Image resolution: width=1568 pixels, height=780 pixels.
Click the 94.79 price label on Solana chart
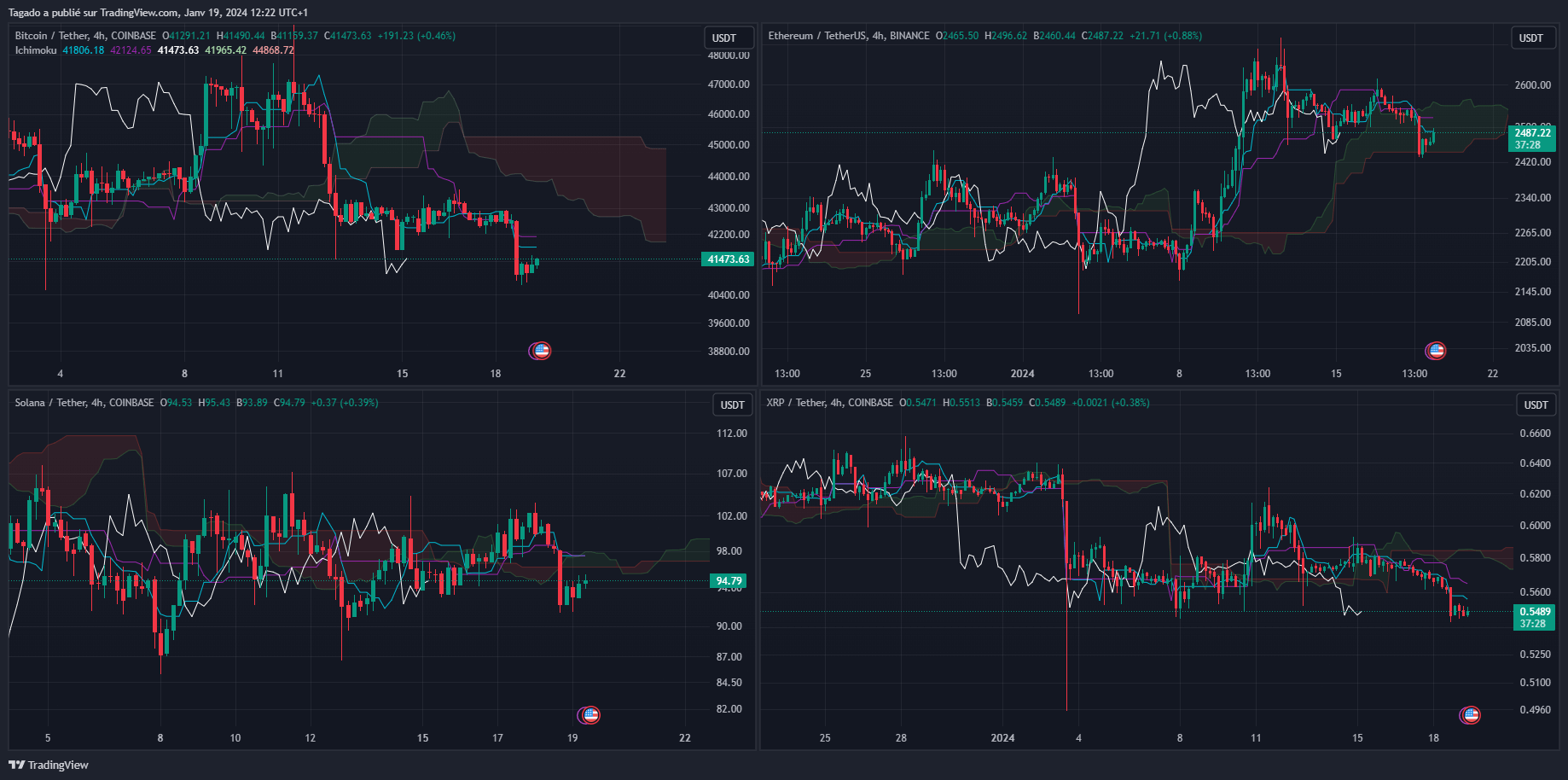pos(729,580)
